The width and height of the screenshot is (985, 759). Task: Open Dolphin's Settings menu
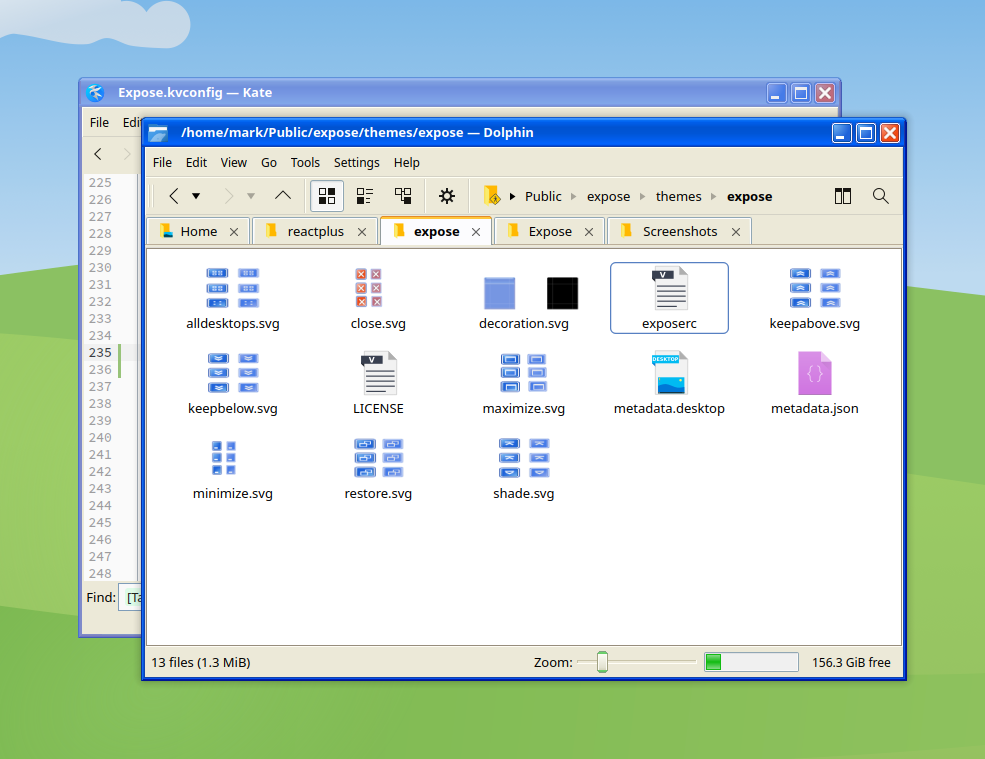[356, 163]
